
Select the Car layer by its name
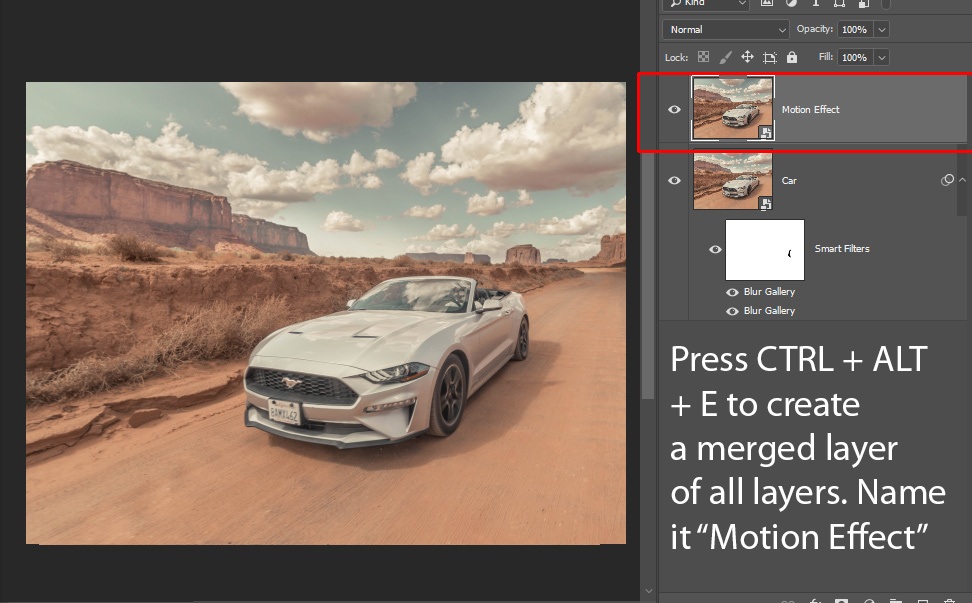(x=789, y=181)
